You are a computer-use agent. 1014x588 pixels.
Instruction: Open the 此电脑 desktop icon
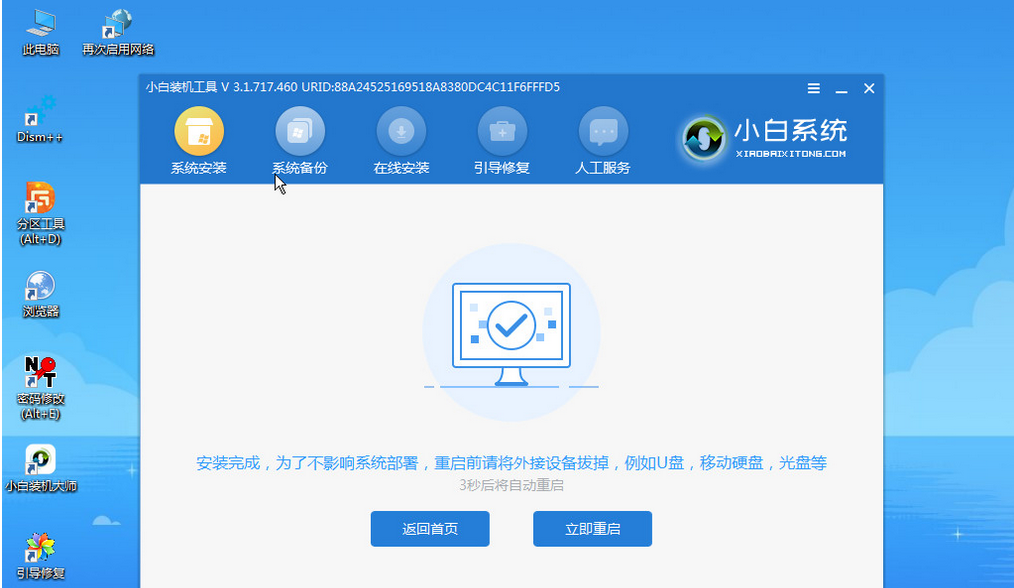coord(40,32)
